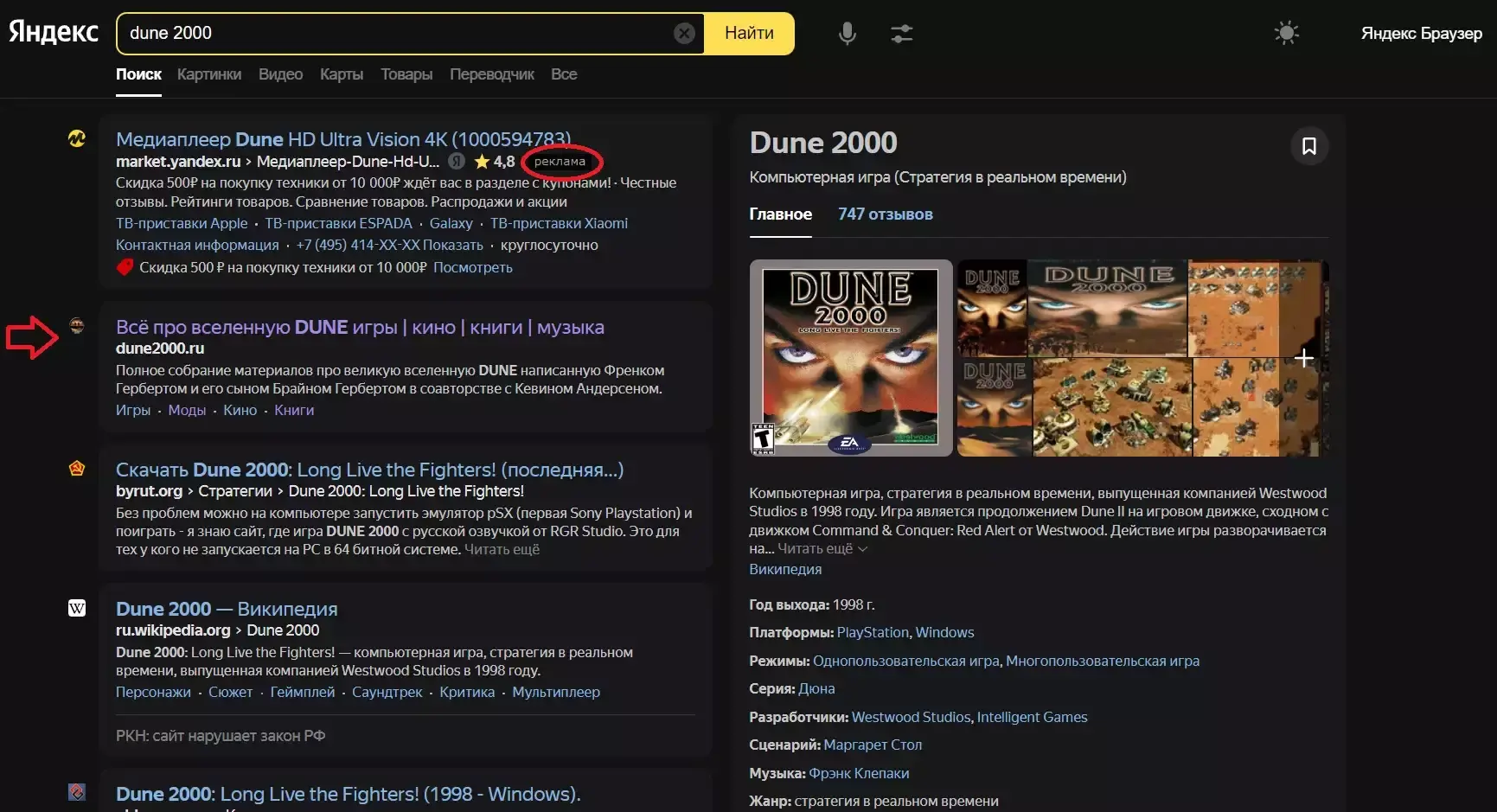
Task: Open the Сюжет Wikipedia sitelink
Action: 230,692
